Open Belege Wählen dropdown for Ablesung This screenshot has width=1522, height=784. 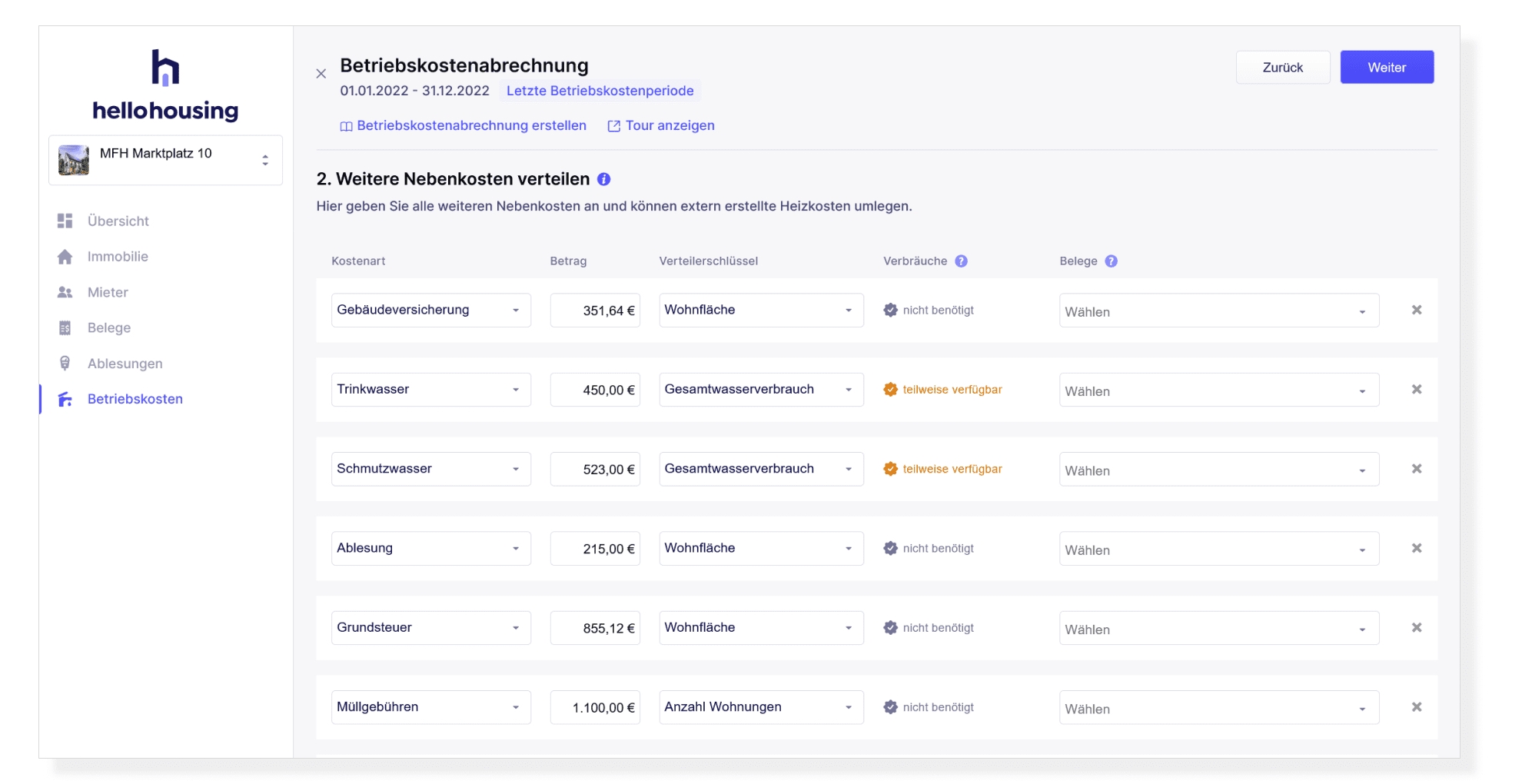1218,549
